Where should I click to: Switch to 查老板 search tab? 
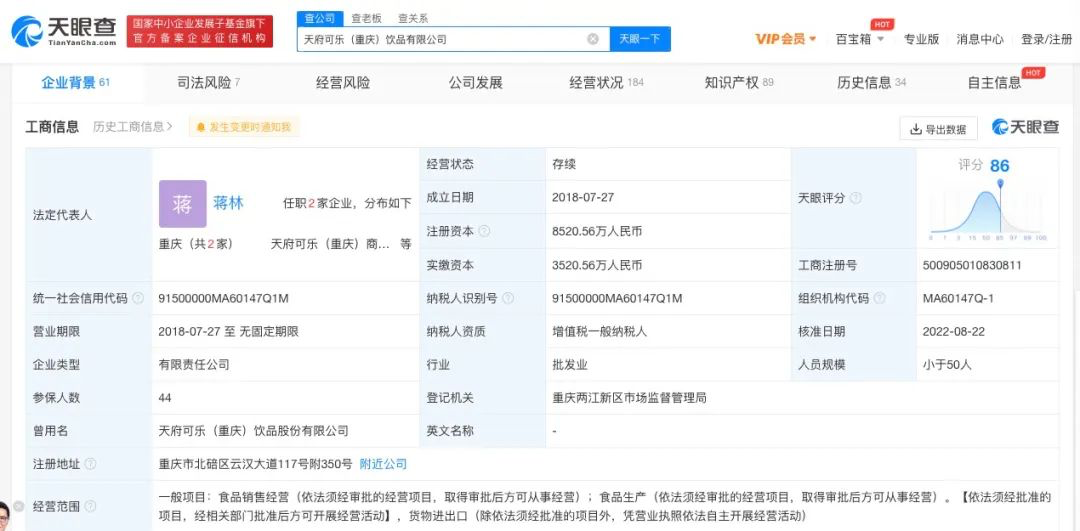coord(366,19)
